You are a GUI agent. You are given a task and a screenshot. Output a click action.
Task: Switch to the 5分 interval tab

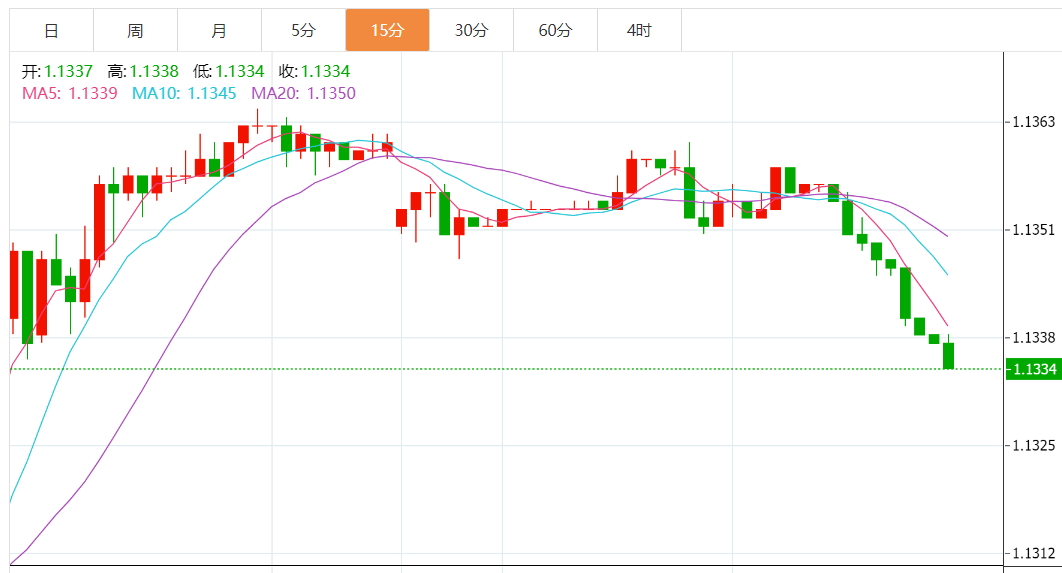pyautogui.click(x=303, y=31)
